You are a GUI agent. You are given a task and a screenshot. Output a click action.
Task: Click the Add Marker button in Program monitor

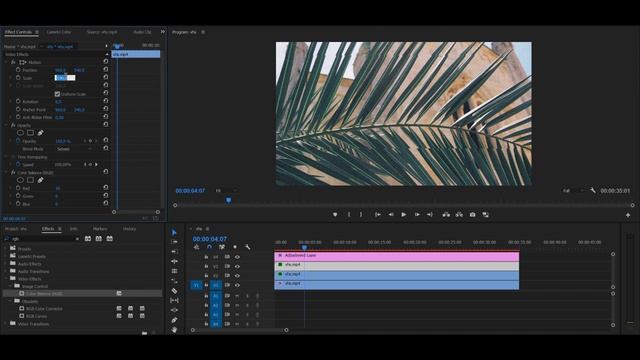(x=335, y=214)
